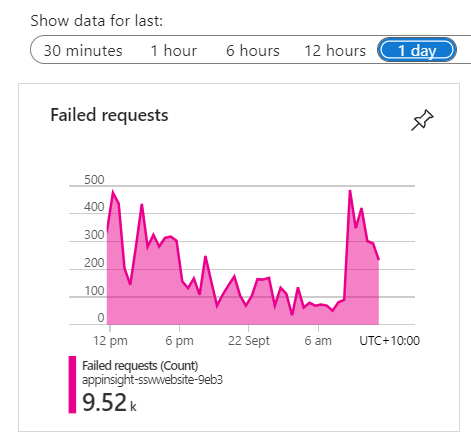Image resolution: width=471 pixels, height=436 pixels.
Task: Click the chart peak near 12 pm
Action: pyautogui.click(x=113, y=191)
